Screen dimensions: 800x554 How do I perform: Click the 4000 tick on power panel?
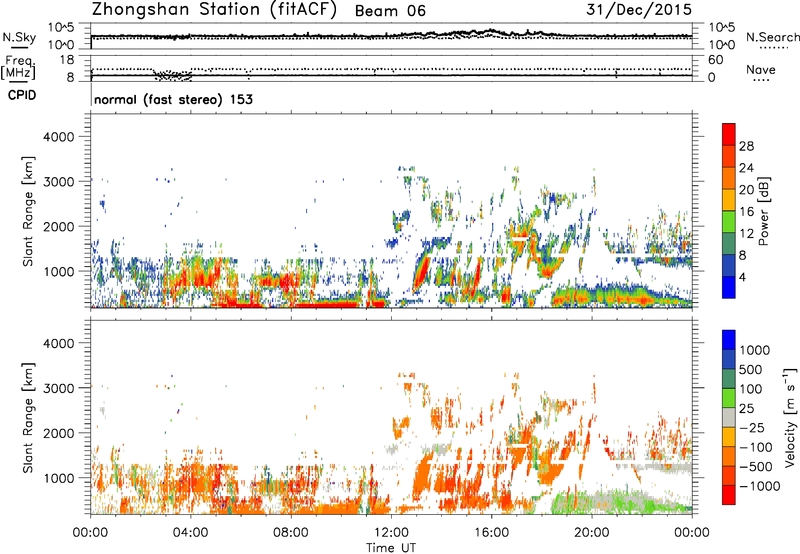[58, 137]
